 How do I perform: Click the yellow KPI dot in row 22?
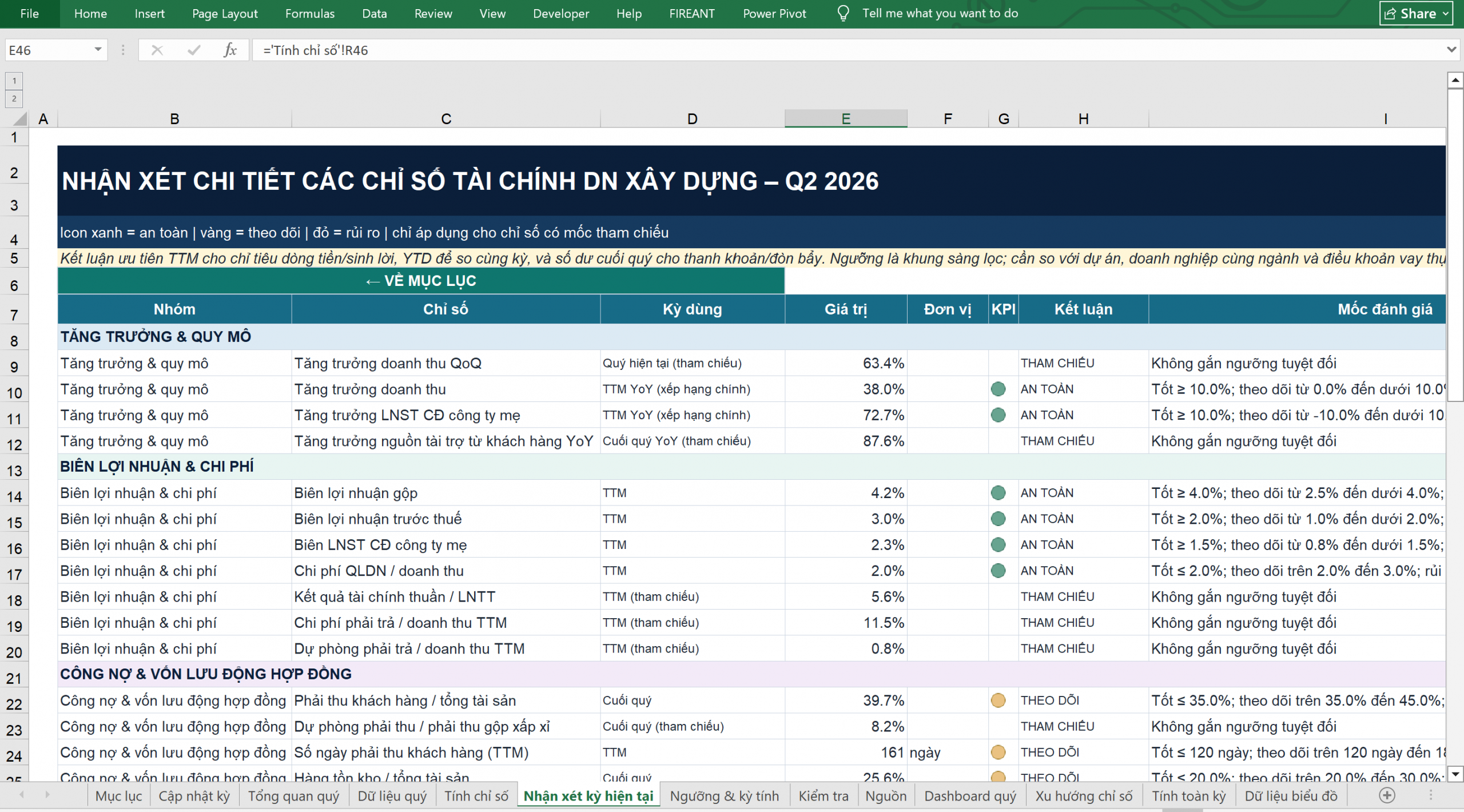click(998, 700)
